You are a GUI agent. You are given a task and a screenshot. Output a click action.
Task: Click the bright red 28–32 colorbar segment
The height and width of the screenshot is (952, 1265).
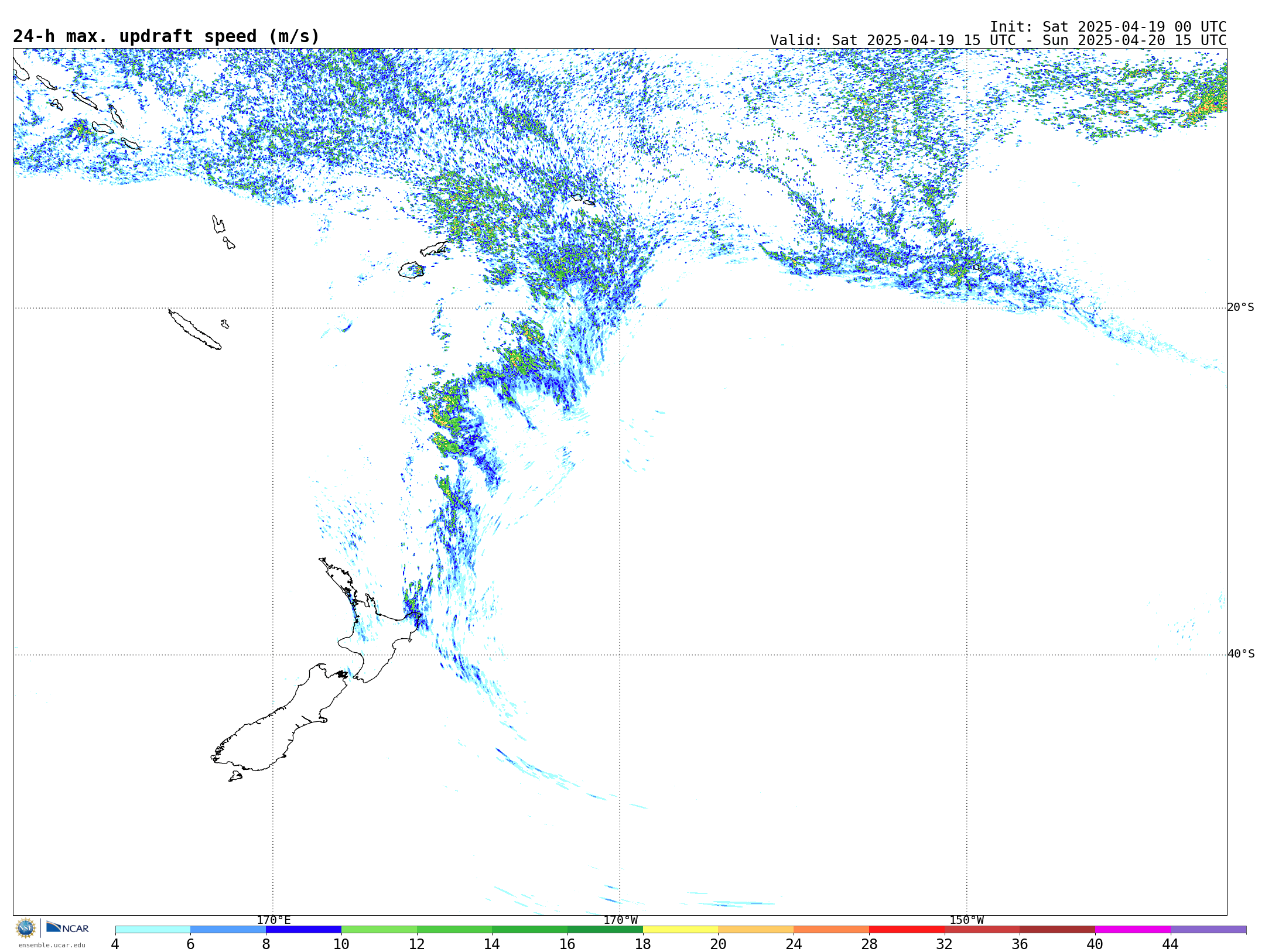907,930
